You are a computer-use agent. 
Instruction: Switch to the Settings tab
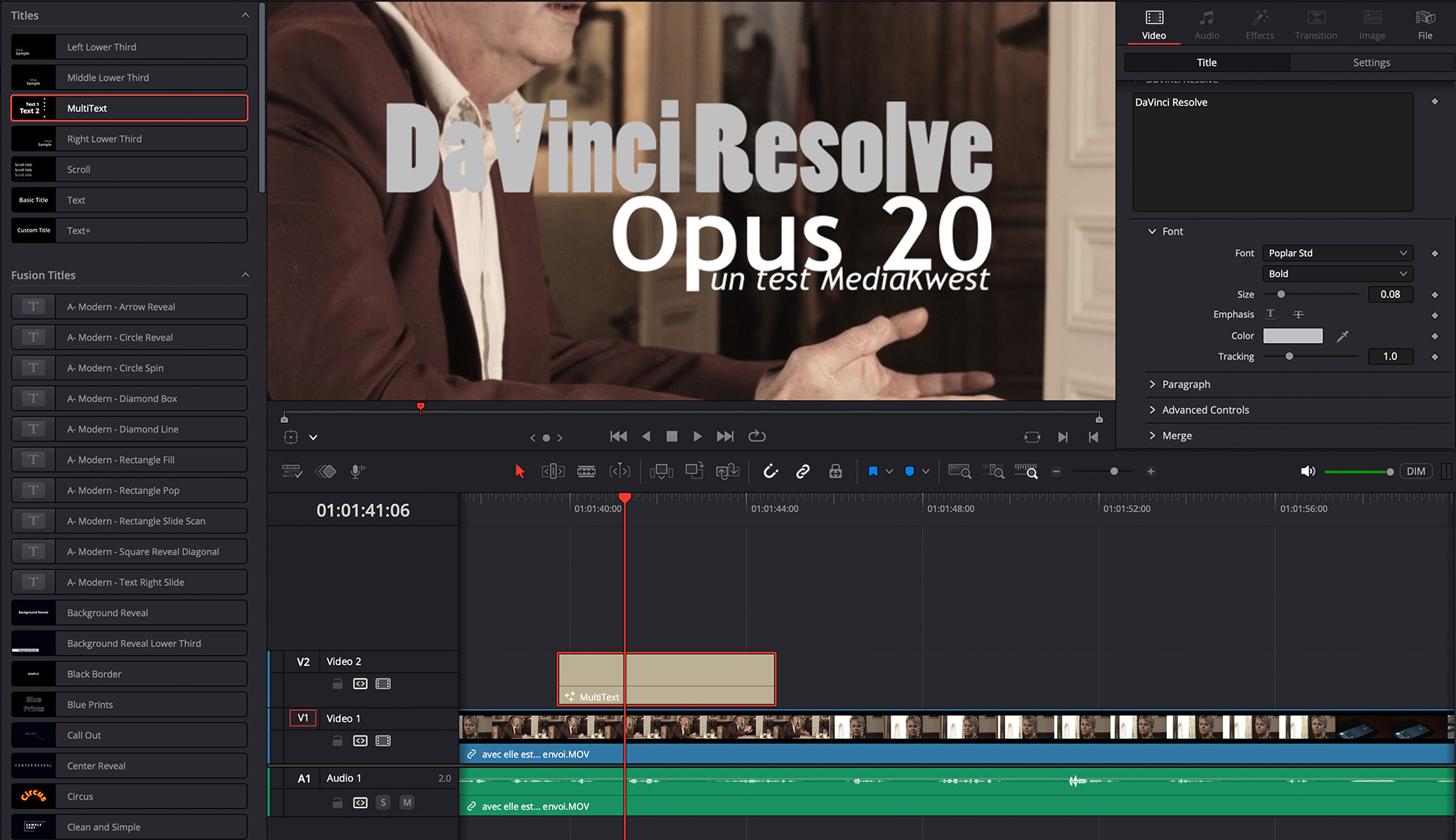1370,62
